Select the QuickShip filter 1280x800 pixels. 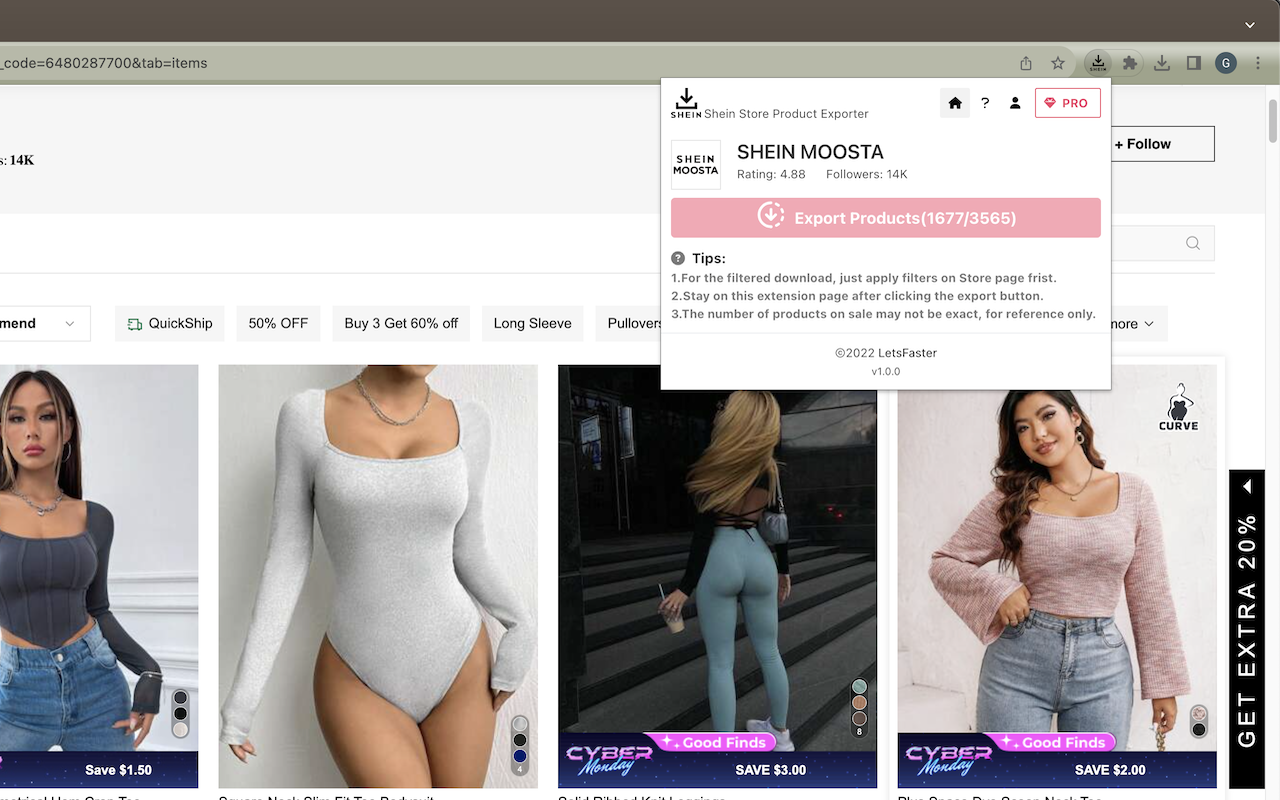(170, 323)
